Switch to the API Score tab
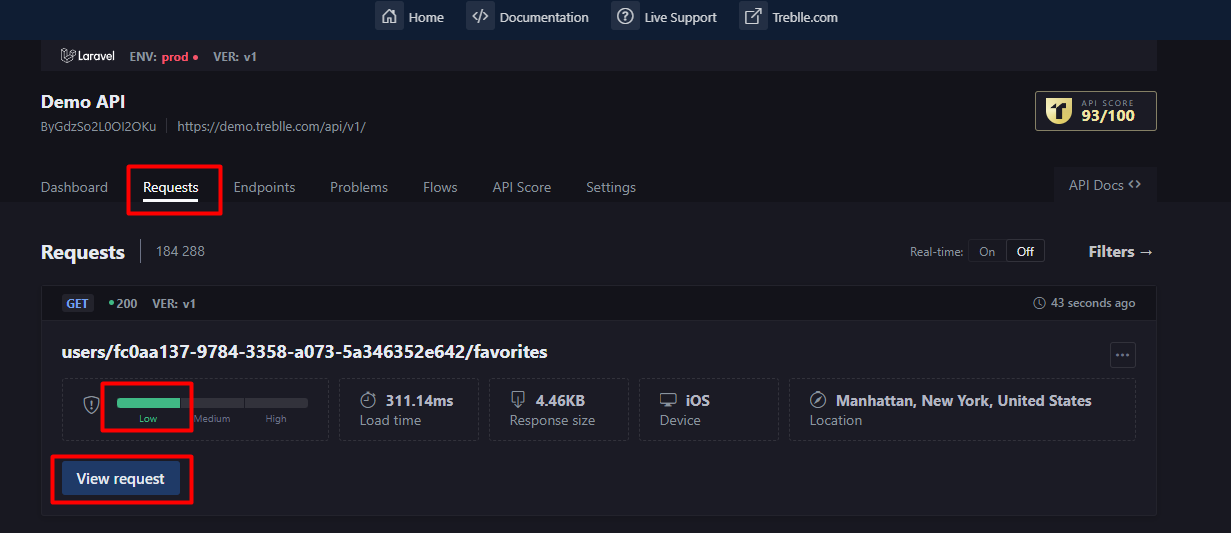The image size is (1231, 533). [522, 187]
